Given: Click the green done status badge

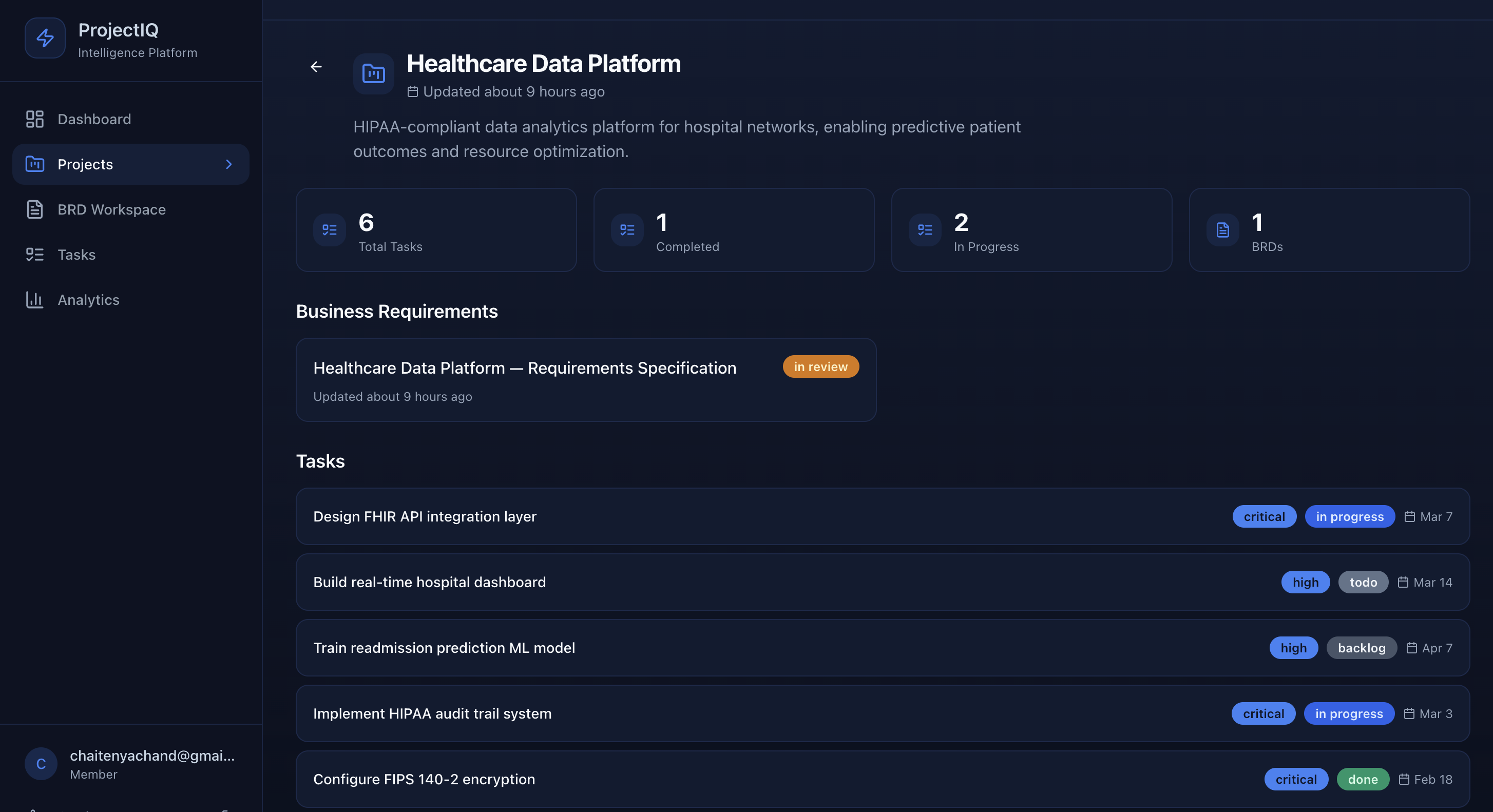Looking at the screenshot, I should (1363, 780).
